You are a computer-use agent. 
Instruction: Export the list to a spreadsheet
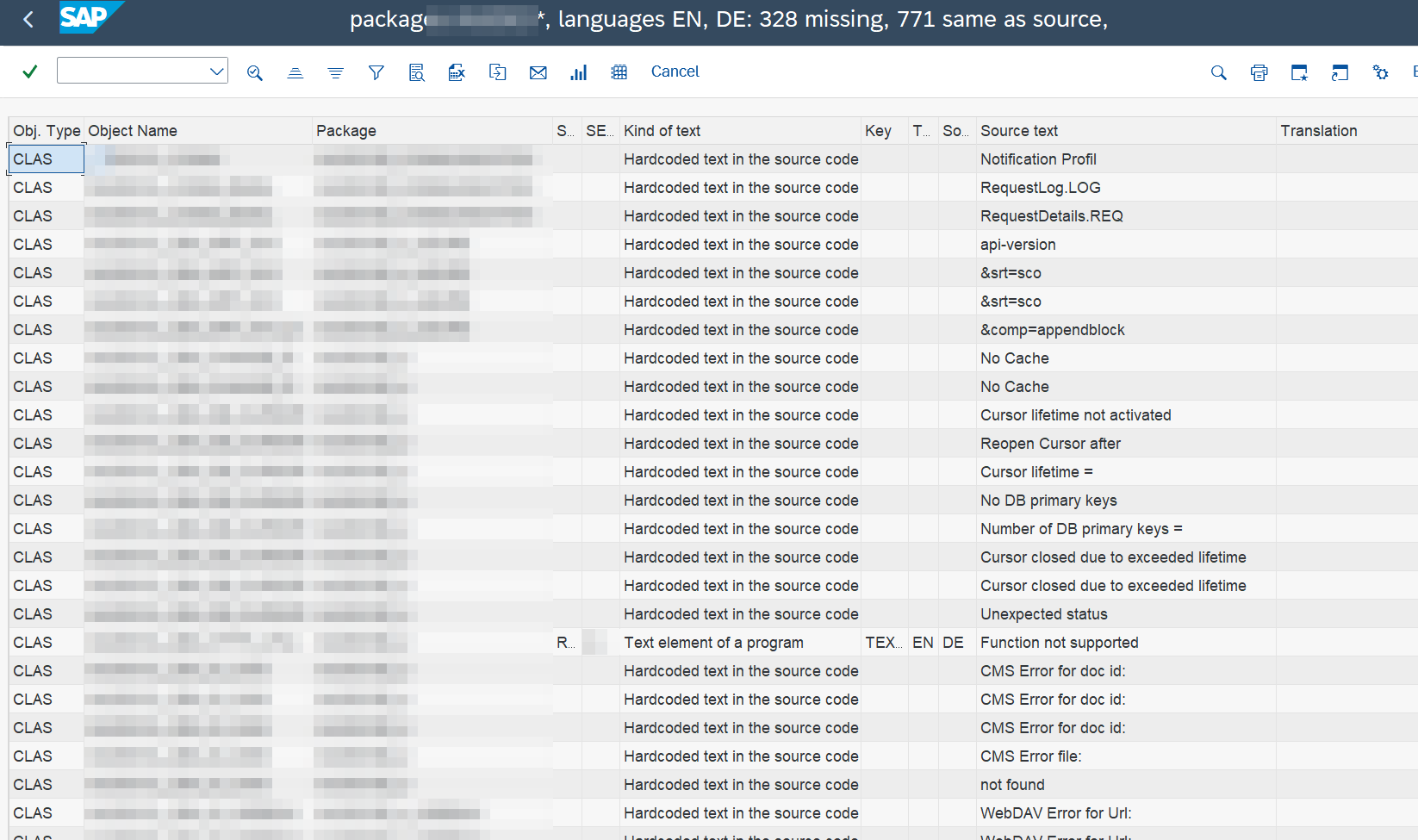tap(457, 72)
